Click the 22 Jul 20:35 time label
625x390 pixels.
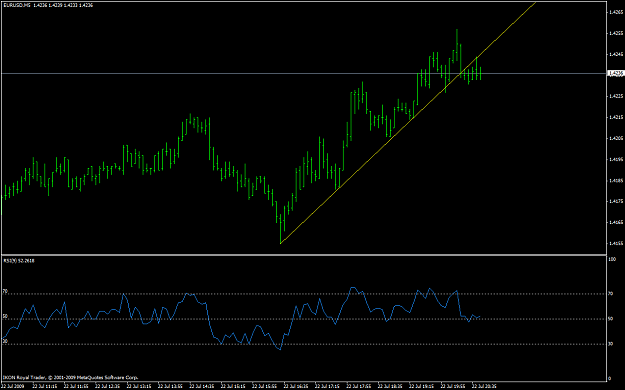(484, 386)
